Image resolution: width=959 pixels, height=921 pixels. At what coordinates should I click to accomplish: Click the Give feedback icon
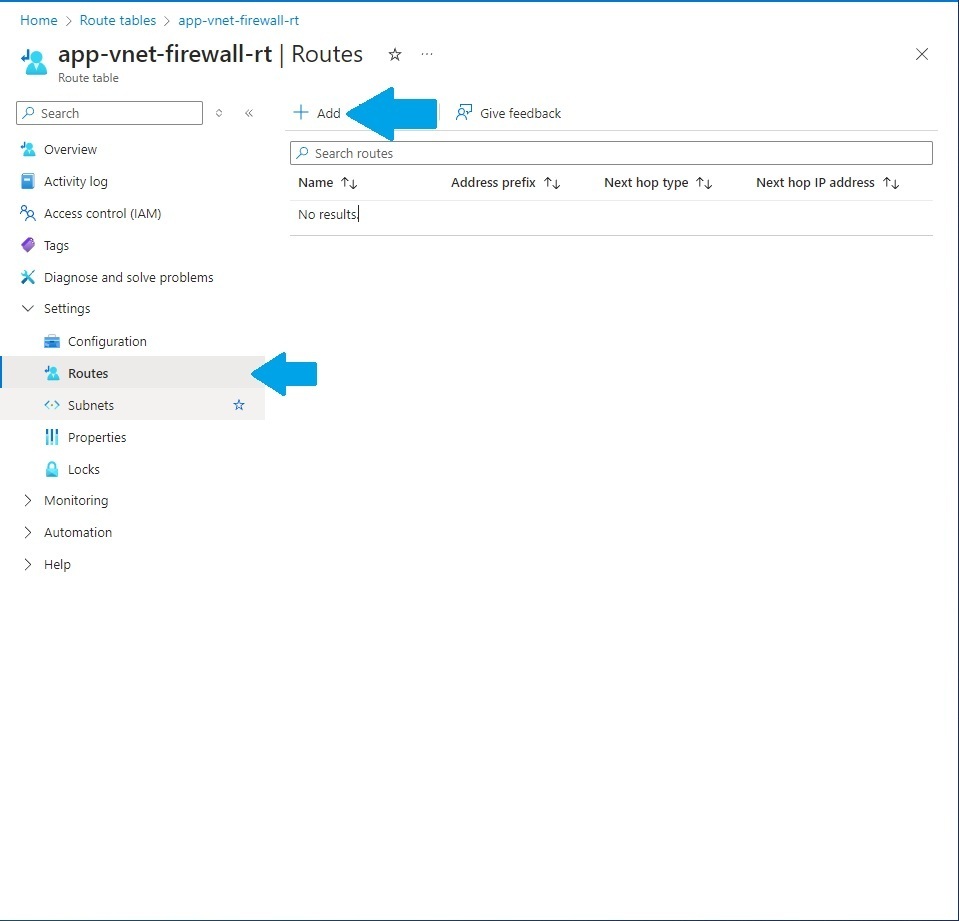tap(464, 113)
